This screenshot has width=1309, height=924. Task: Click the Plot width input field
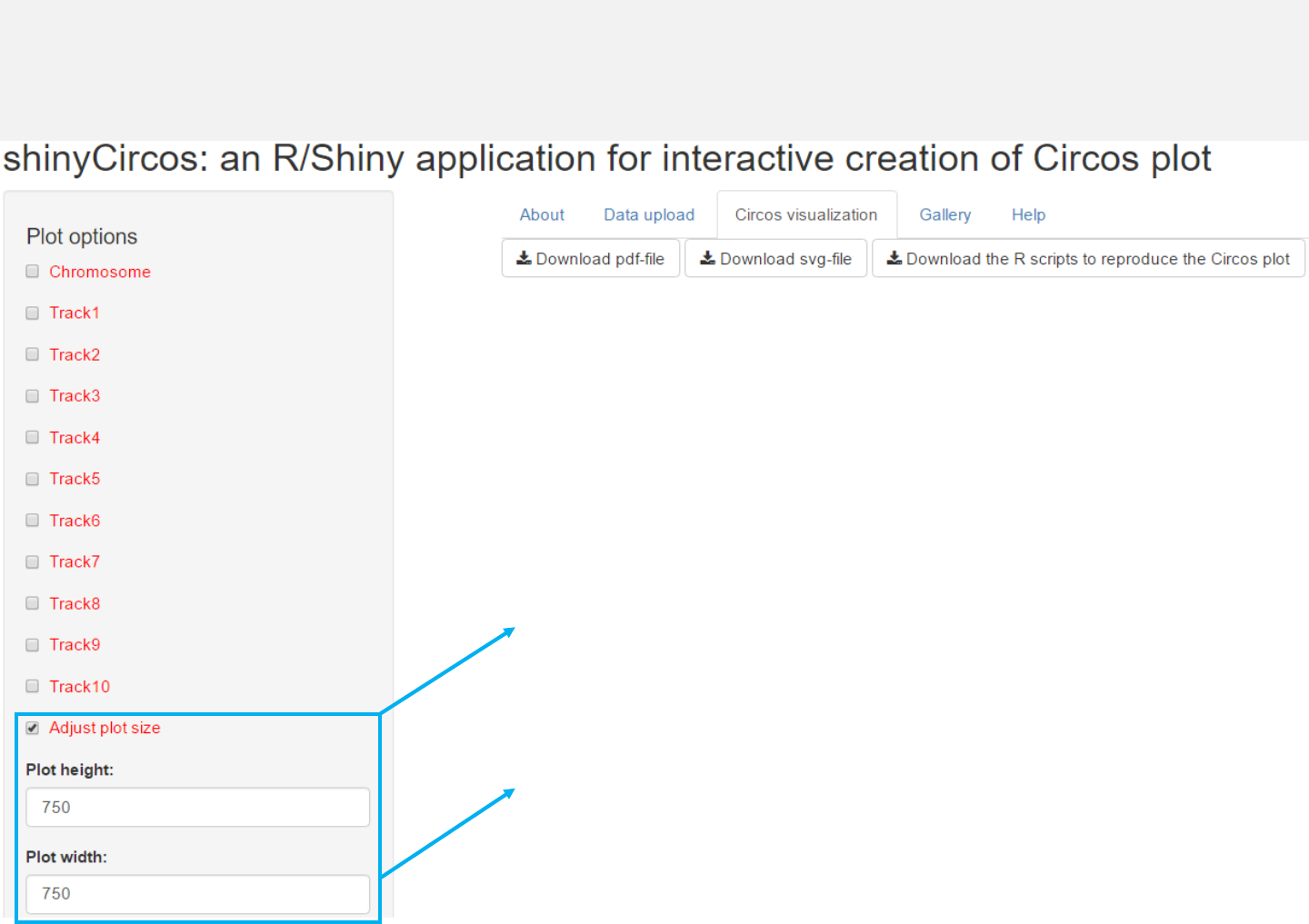coord(198,894)
